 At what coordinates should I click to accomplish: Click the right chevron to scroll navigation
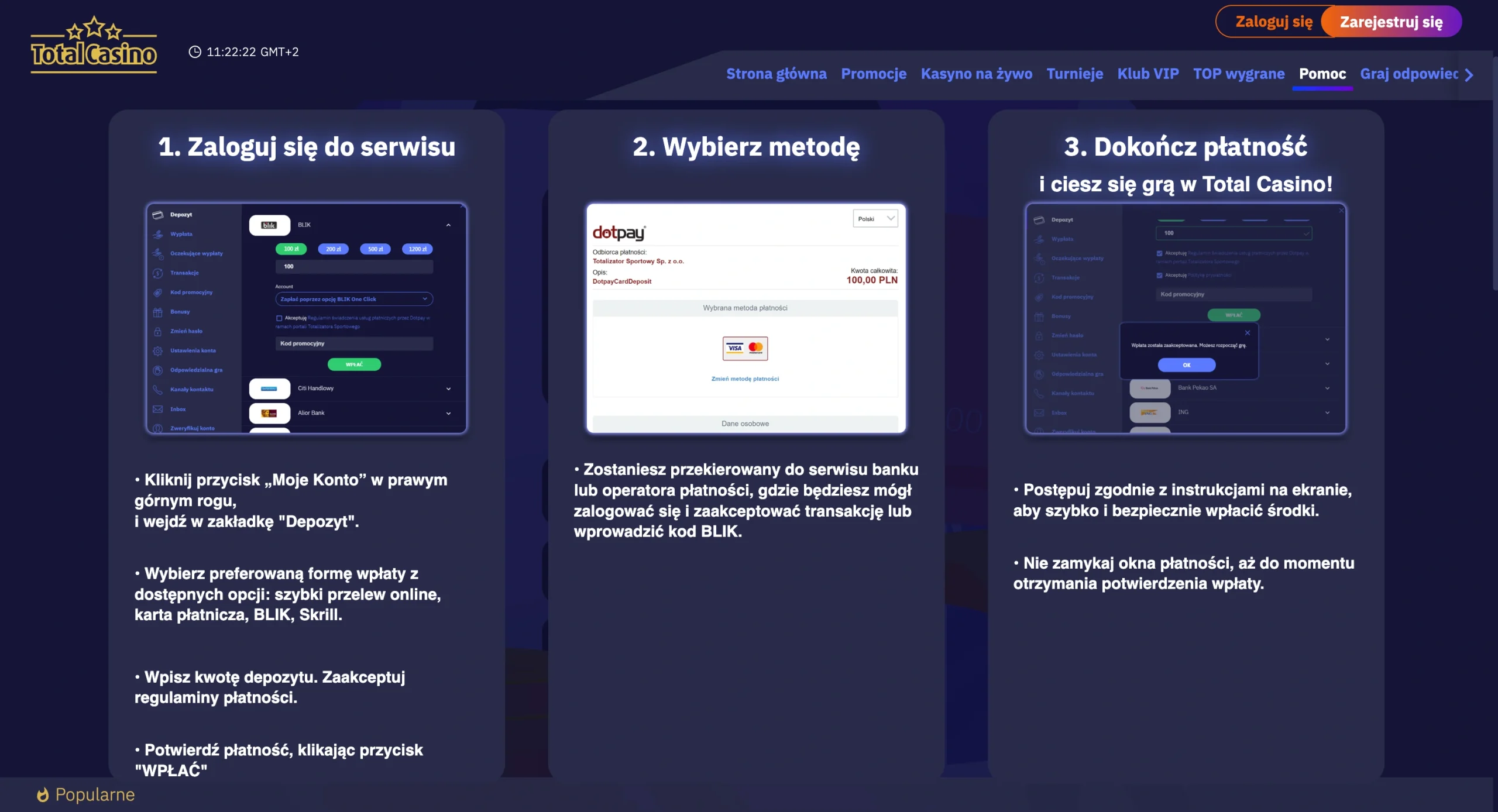(1469, 75)
